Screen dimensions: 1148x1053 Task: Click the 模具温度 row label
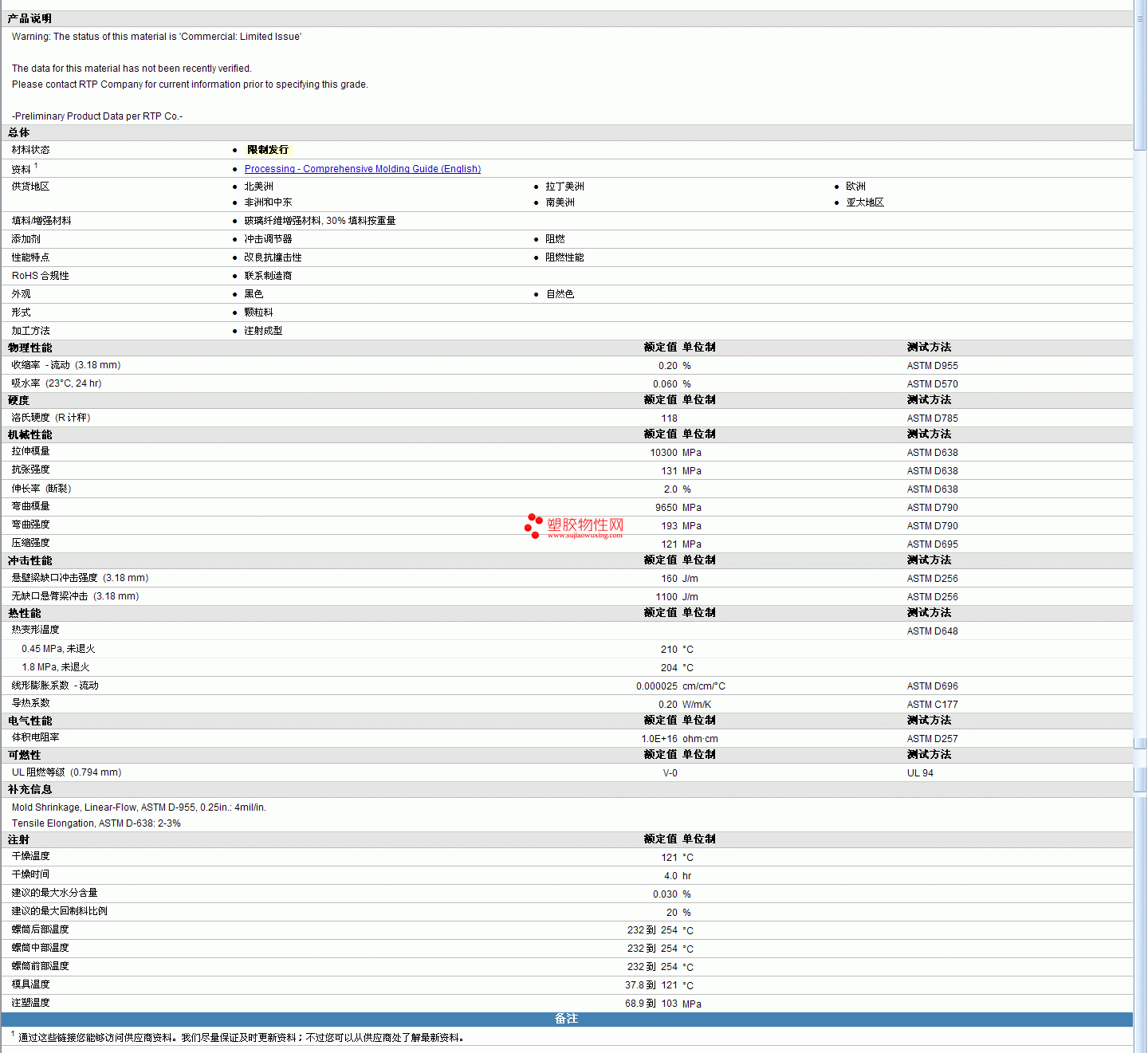[x=30, y=984]
